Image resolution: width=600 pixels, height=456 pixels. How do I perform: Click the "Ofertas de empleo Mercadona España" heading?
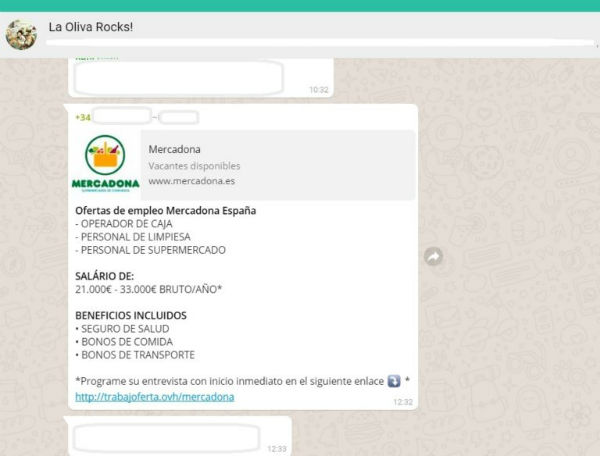coord(165,211)
